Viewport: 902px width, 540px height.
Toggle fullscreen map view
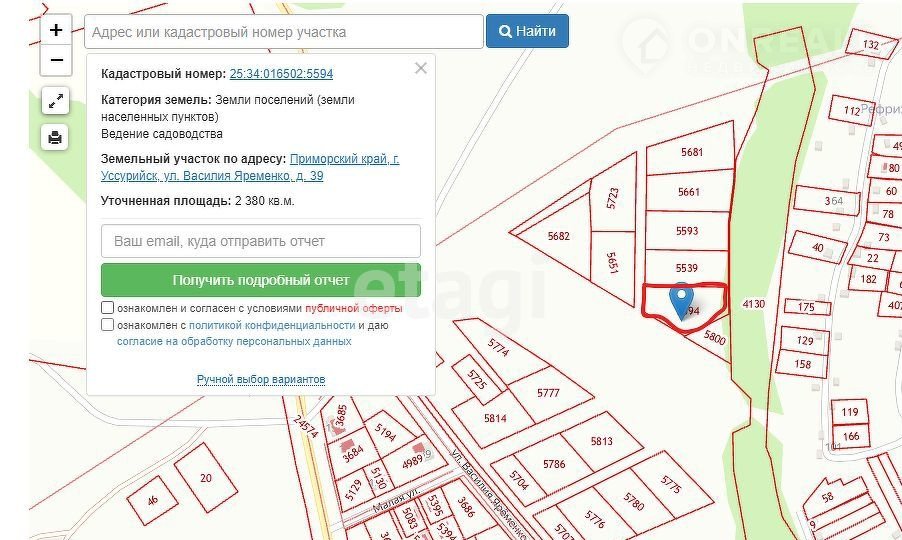tap(56, 101)
